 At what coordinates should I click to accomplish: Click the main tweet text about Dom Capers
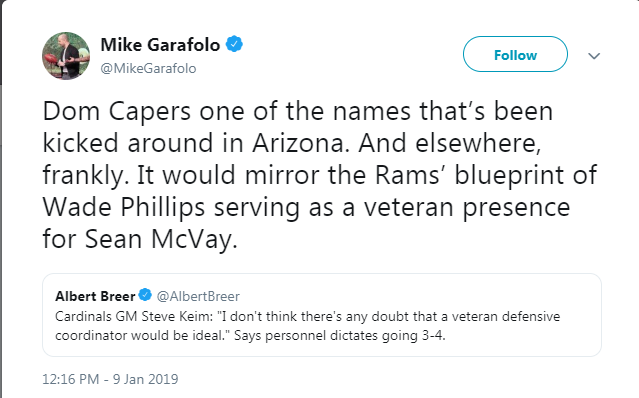click(320, 175)
